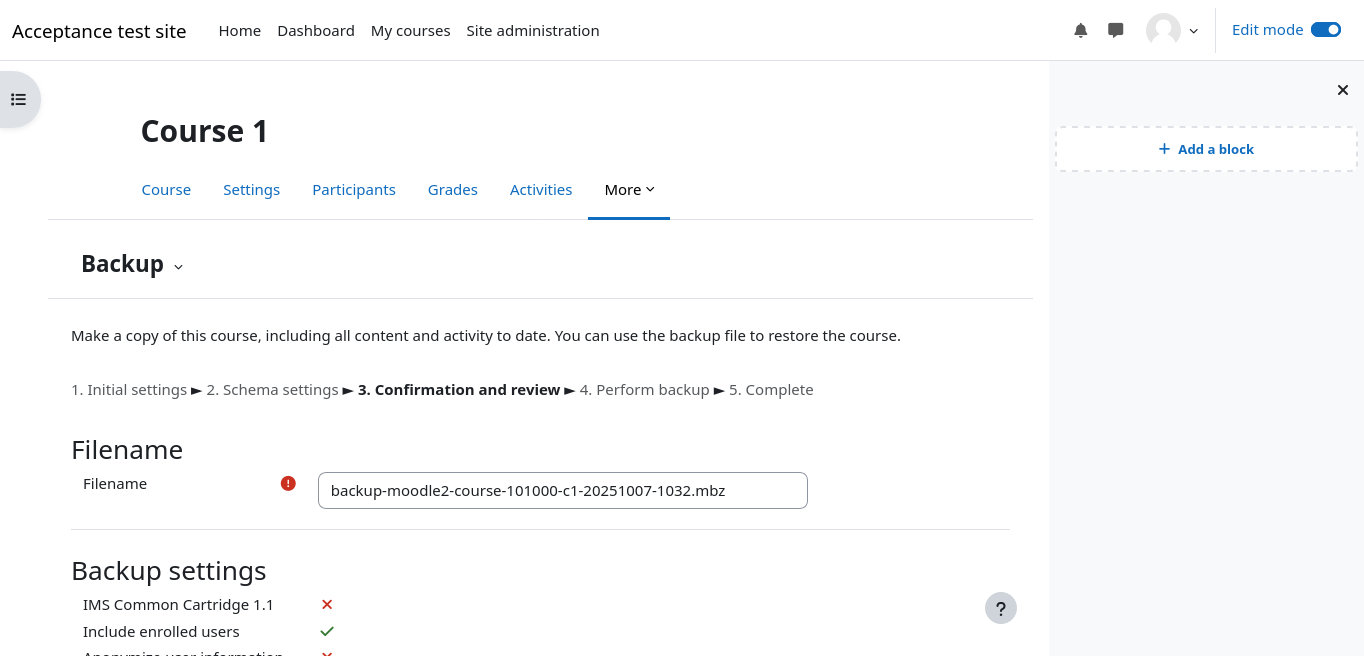Open the course index drawer
1364x656 pixels.
pyautogui.click(x=18, y=99)
